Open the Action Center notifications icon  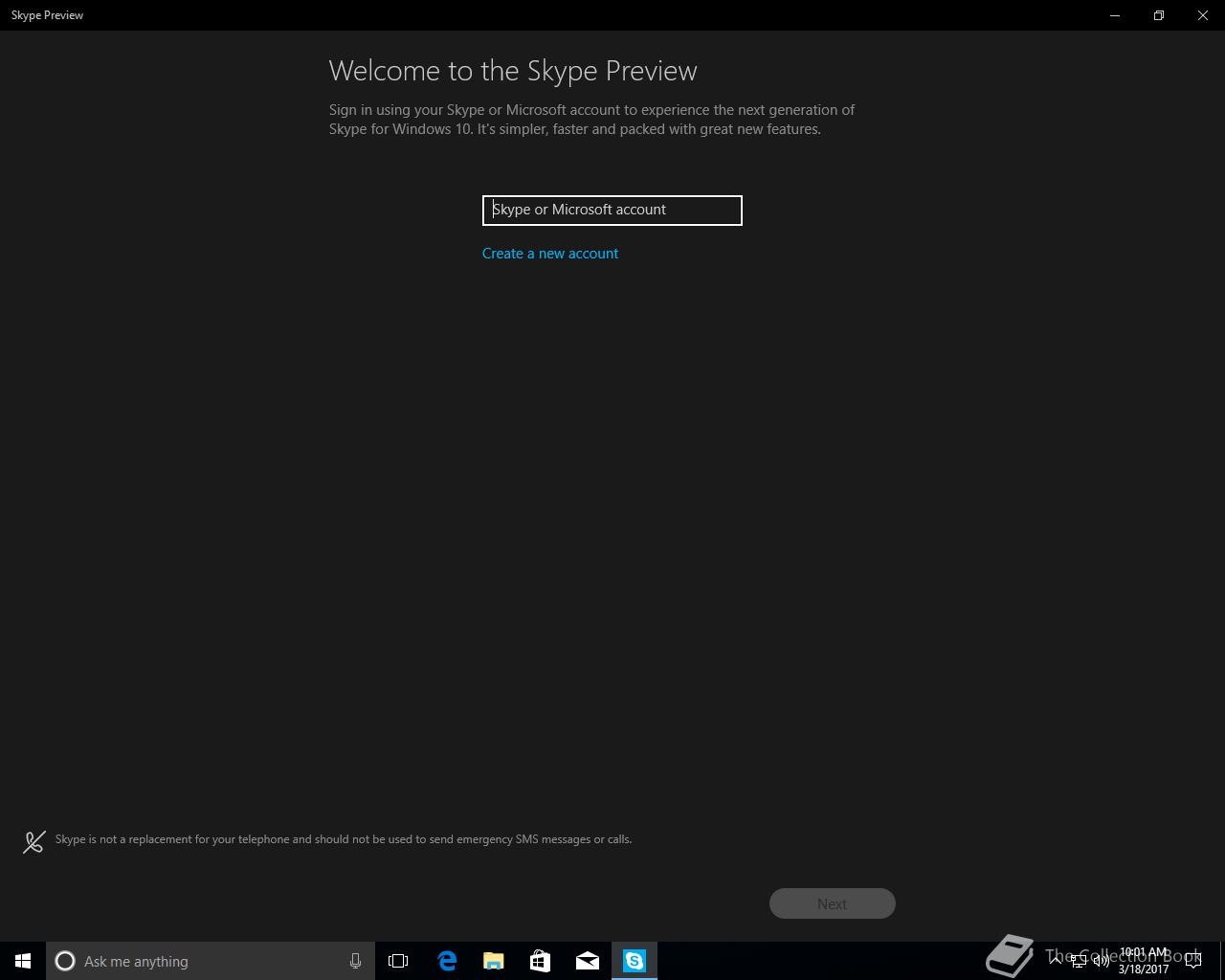[1192, 961]
